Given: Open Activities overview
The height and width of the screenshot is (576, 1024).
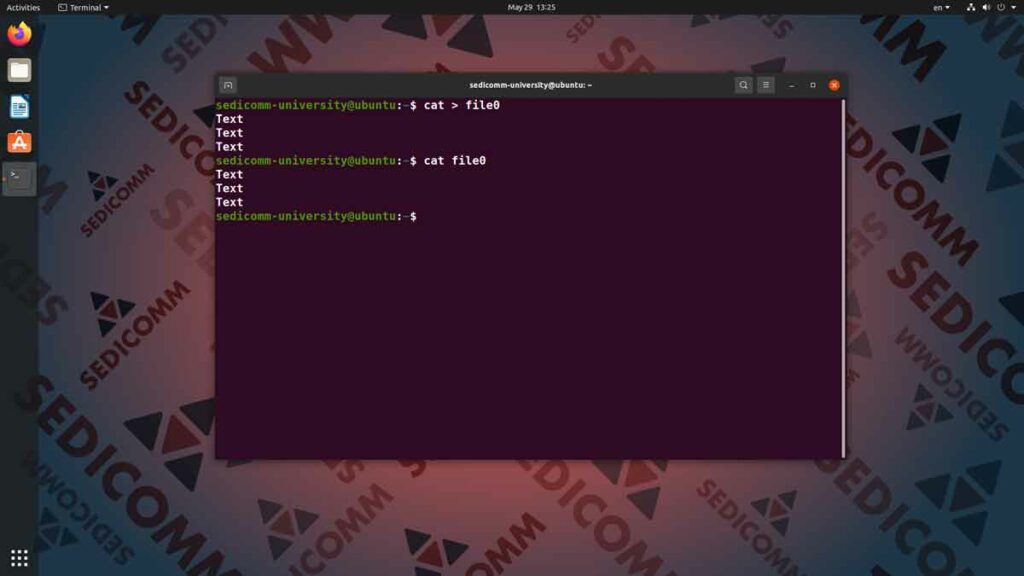Looking at the screenshot, I should [x=23, y=7].
